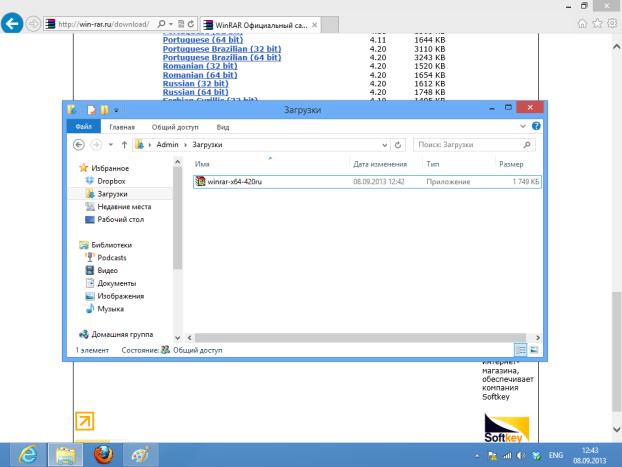Go forward in Explorer window

[x=96, y=145]
